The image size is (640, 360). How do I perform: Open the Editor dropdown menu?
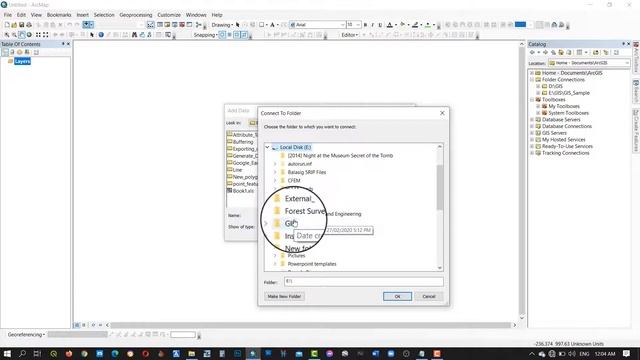[349, 35]
